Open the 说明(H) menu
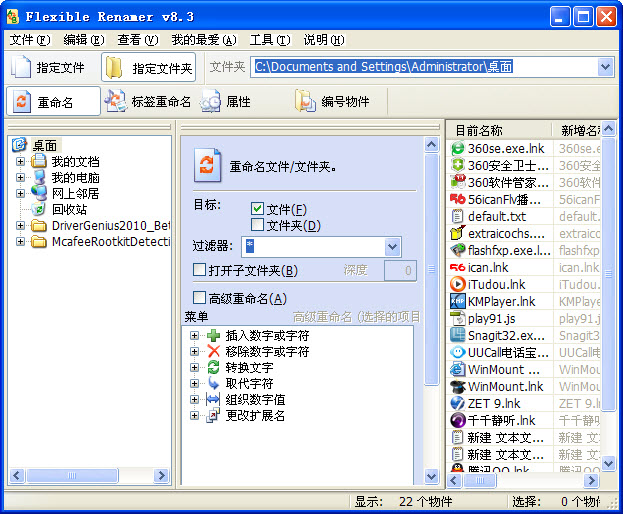The height and width of the screenshot is (514, 623). click(324, 40)
